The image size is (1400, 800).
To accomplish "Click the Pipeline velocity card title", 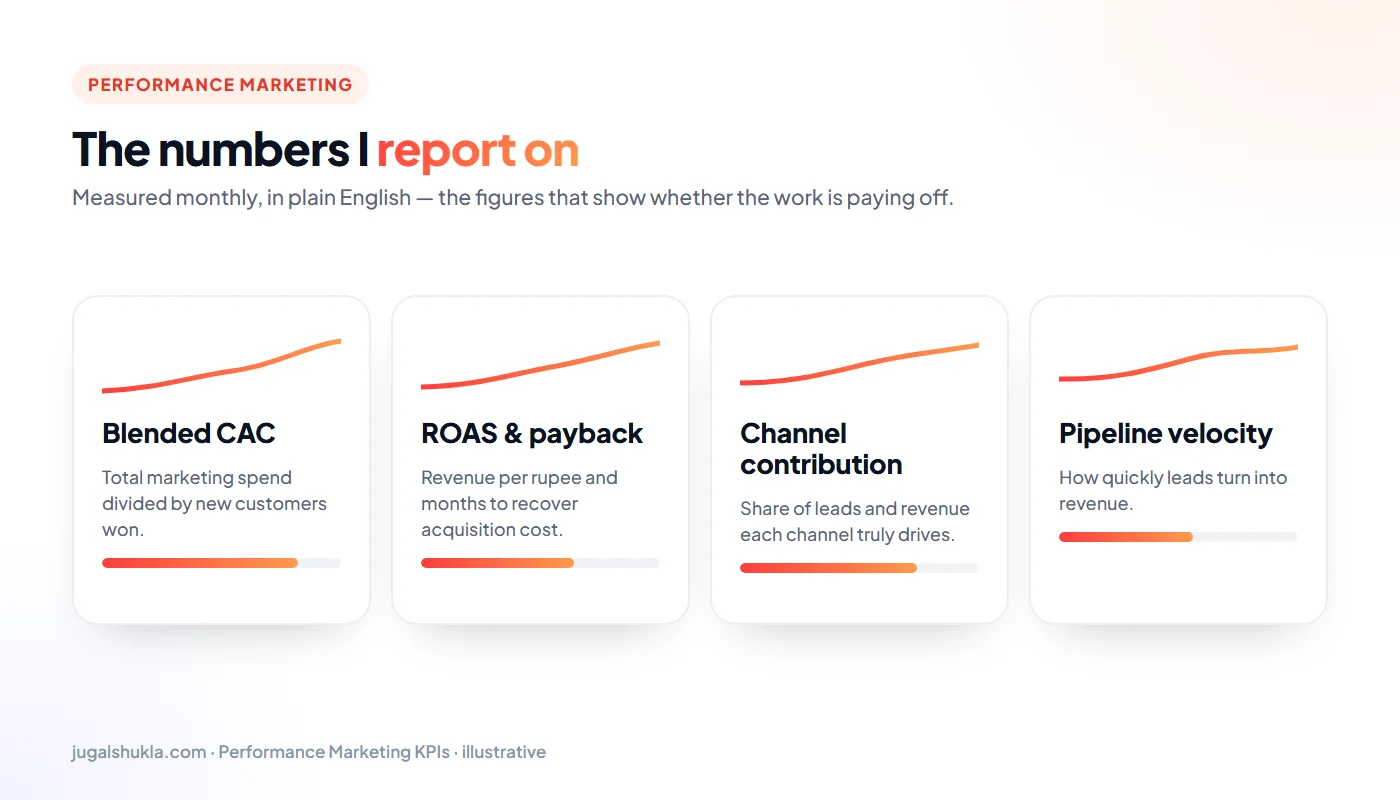I will [1166, 433].
